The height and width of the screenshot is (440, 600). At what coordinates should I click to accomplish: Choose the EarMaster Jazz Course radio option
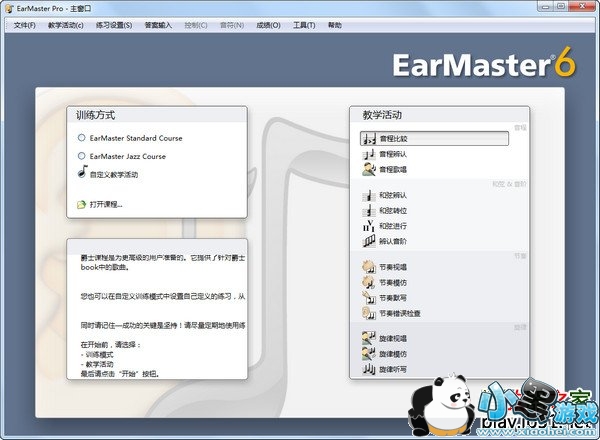[x=81, y=156]
